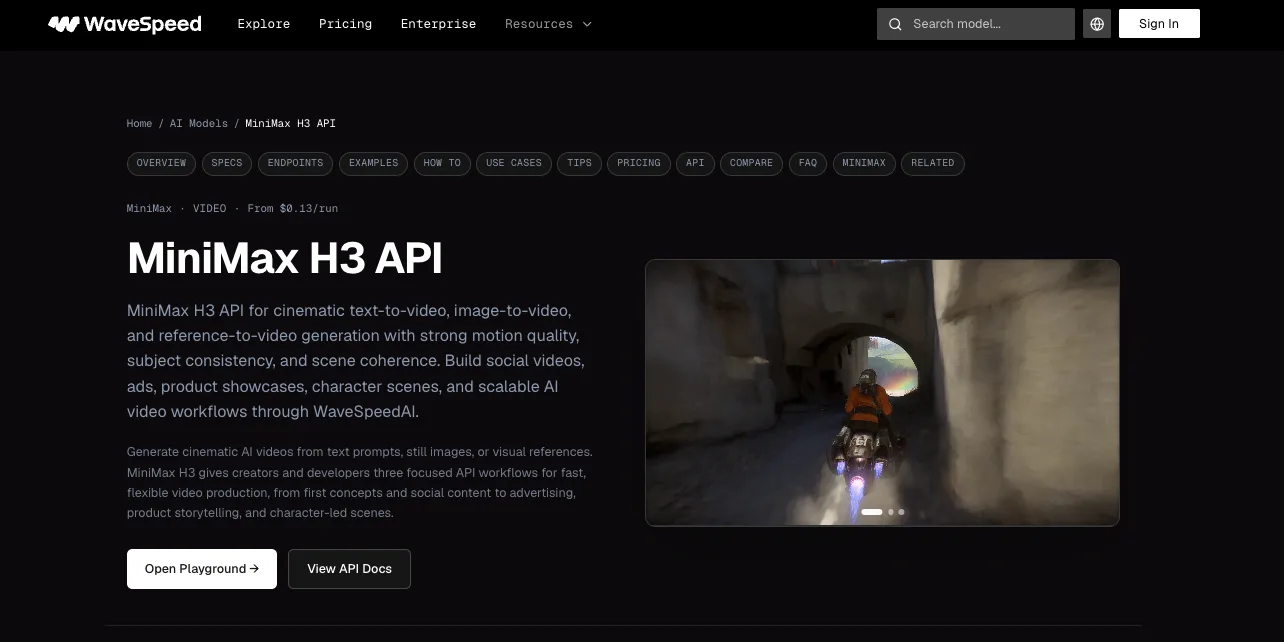Open the AI Models breadcrumb link

[198, 123]
